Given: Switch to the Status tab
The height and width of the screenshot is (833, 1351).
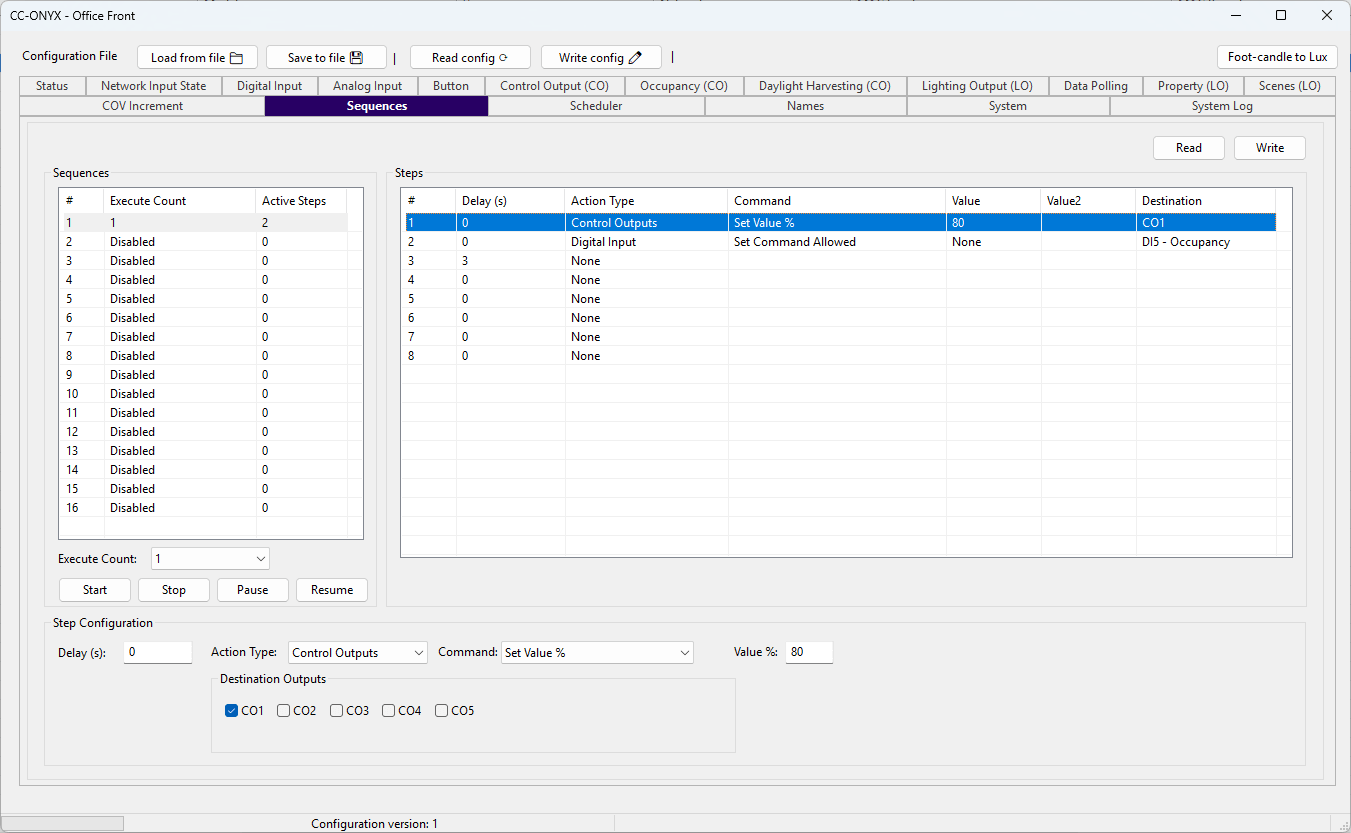Looking at the screenshot, I should [52, 86].
